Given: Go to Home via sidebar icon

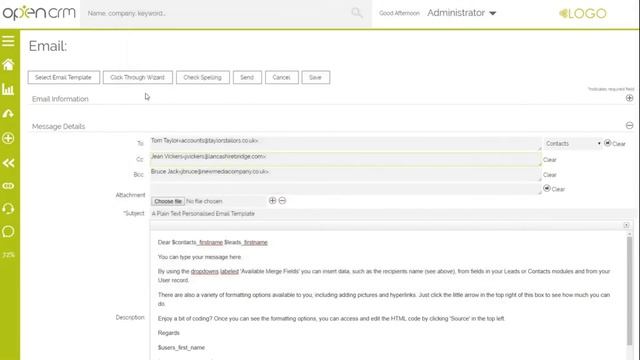Looking at the screenshot, I should [8, 64].
